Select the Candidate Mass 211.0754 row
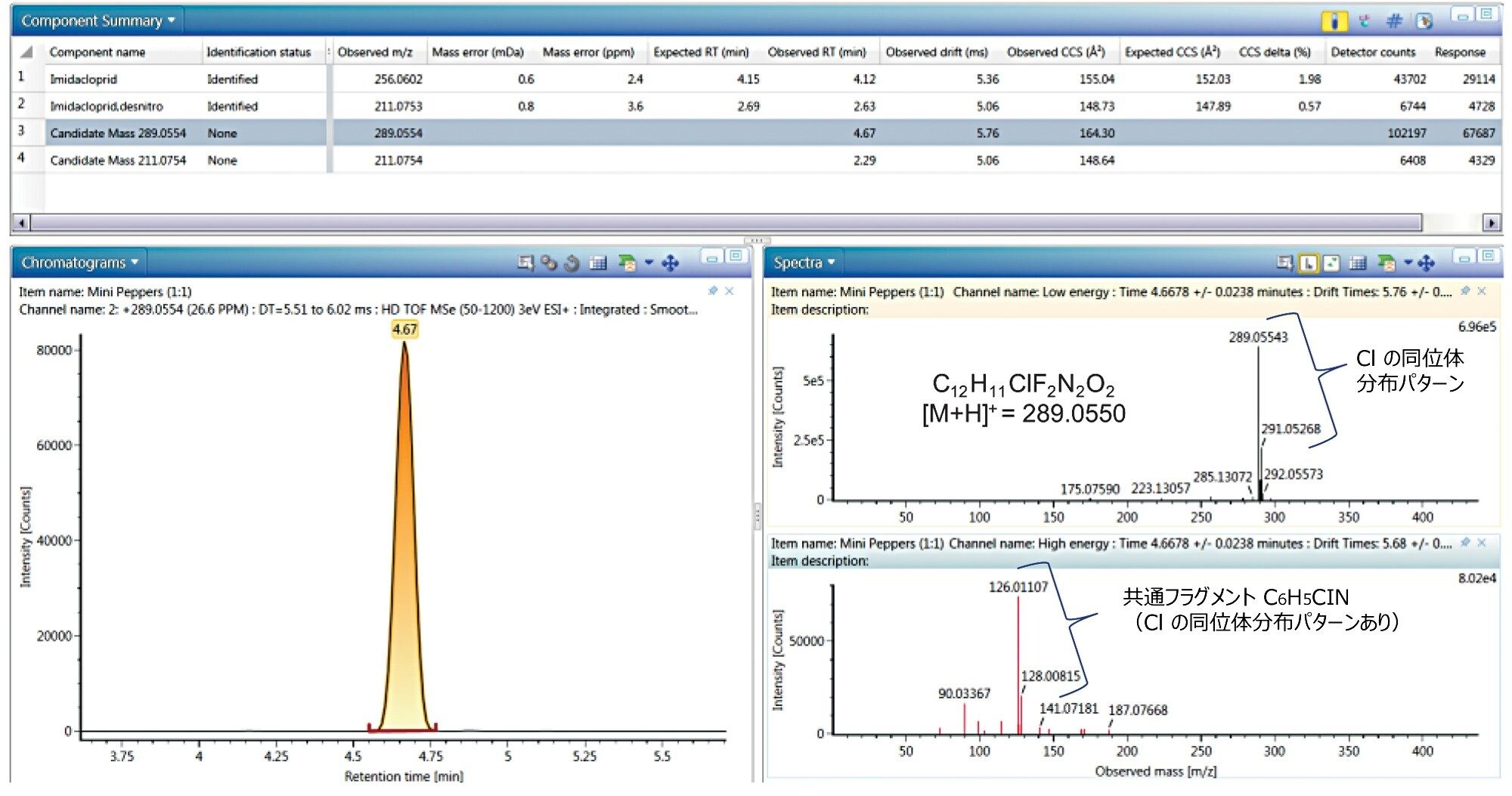1512x796 pixels. pos(756,160)
